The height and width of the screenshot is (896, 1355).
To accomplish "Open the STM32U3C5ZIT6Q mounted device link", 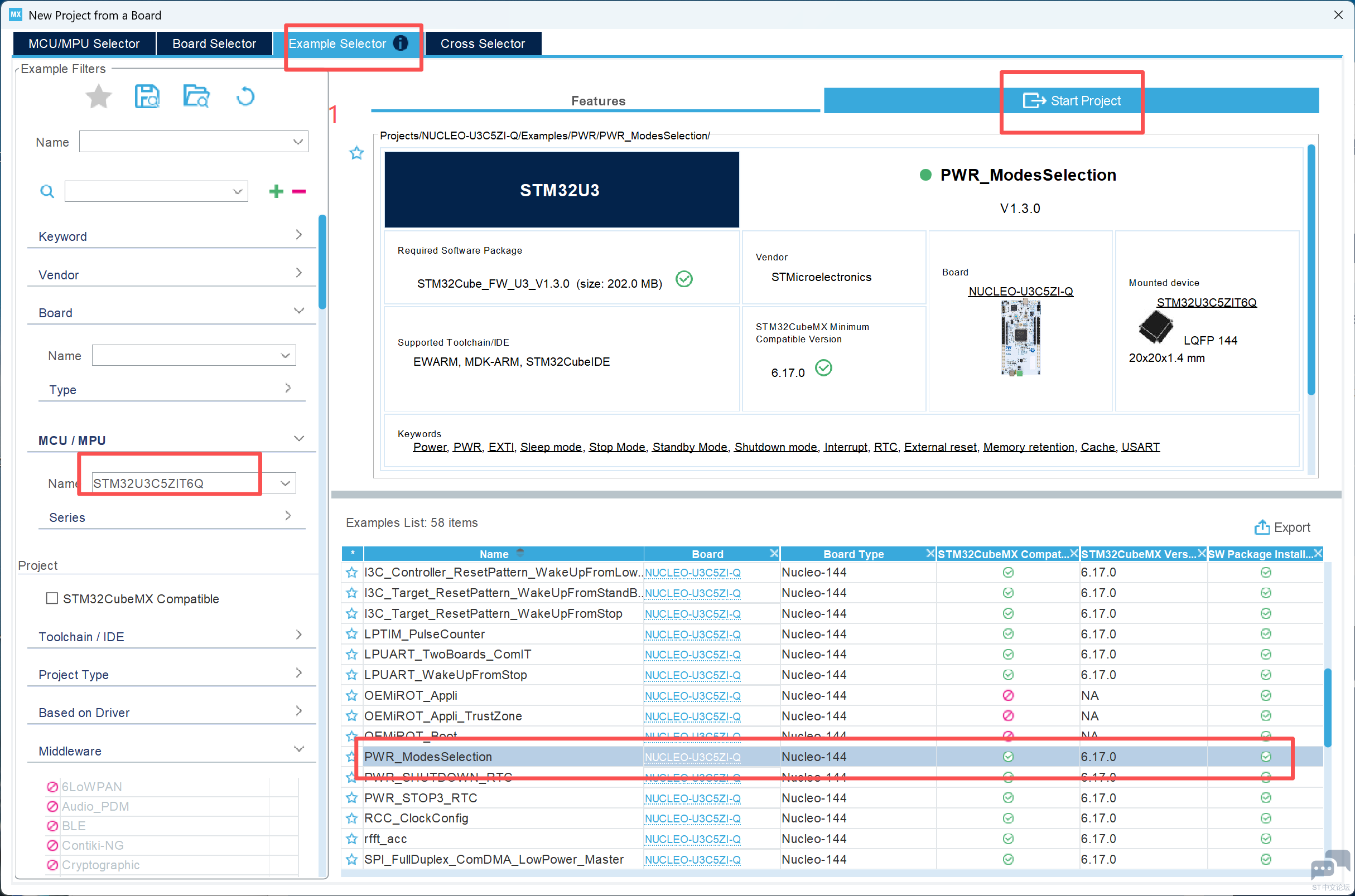I will pos(1207,302).
